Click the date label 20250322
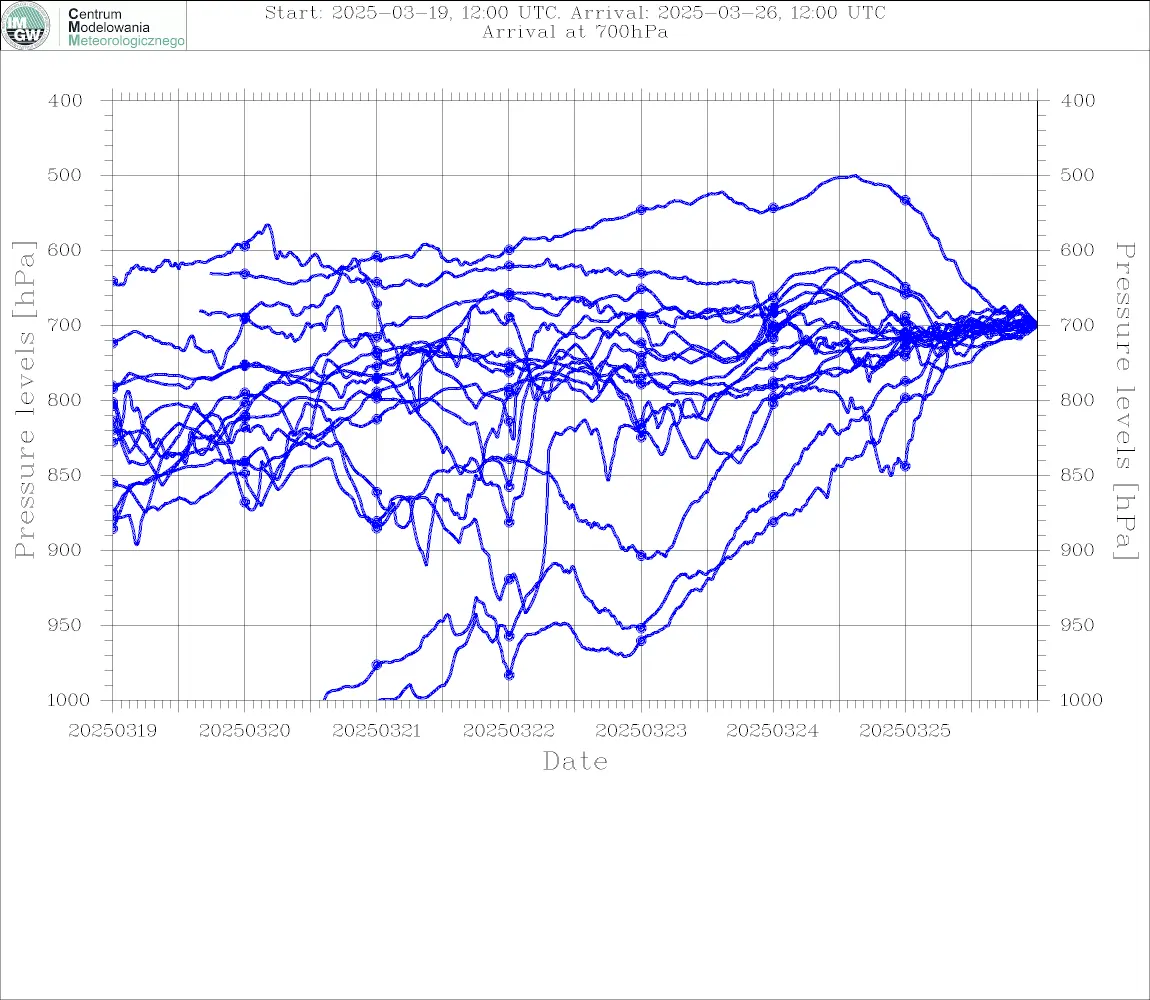This screenshot has height=1000, width=1150. point(508,731)
